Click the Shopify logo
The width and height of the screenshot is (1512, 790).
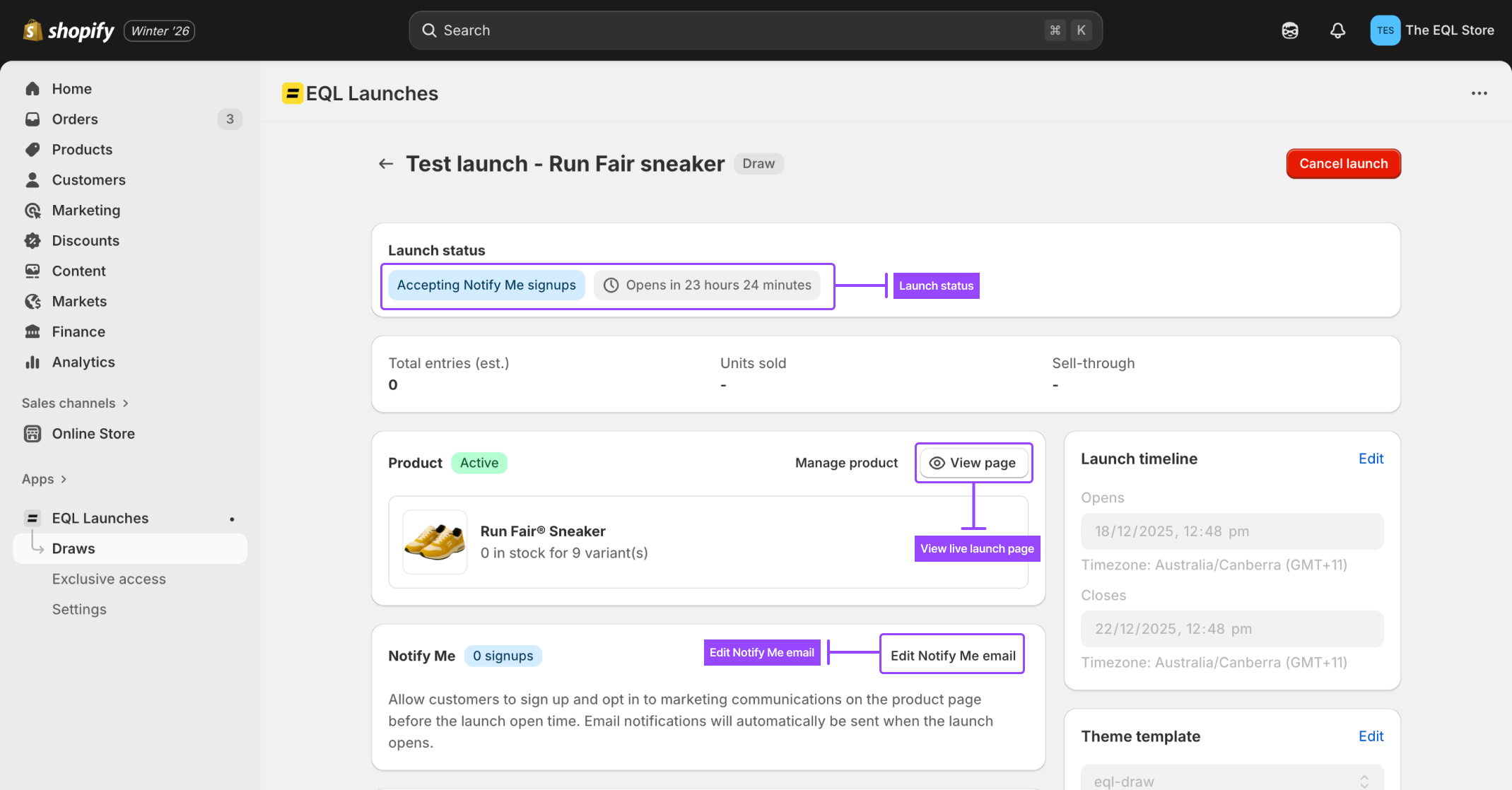[x=69, y=30]
